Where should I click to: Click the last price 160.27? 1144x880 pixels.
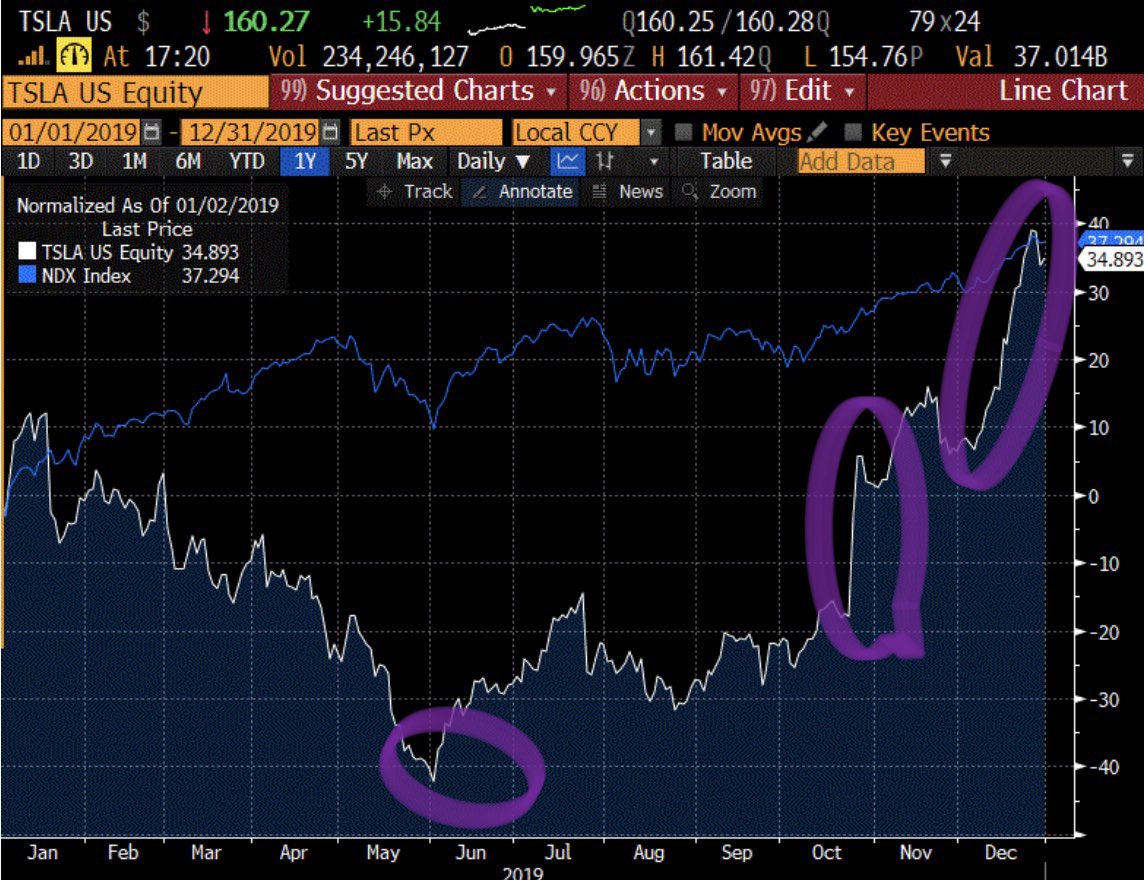tap(266, 21)
